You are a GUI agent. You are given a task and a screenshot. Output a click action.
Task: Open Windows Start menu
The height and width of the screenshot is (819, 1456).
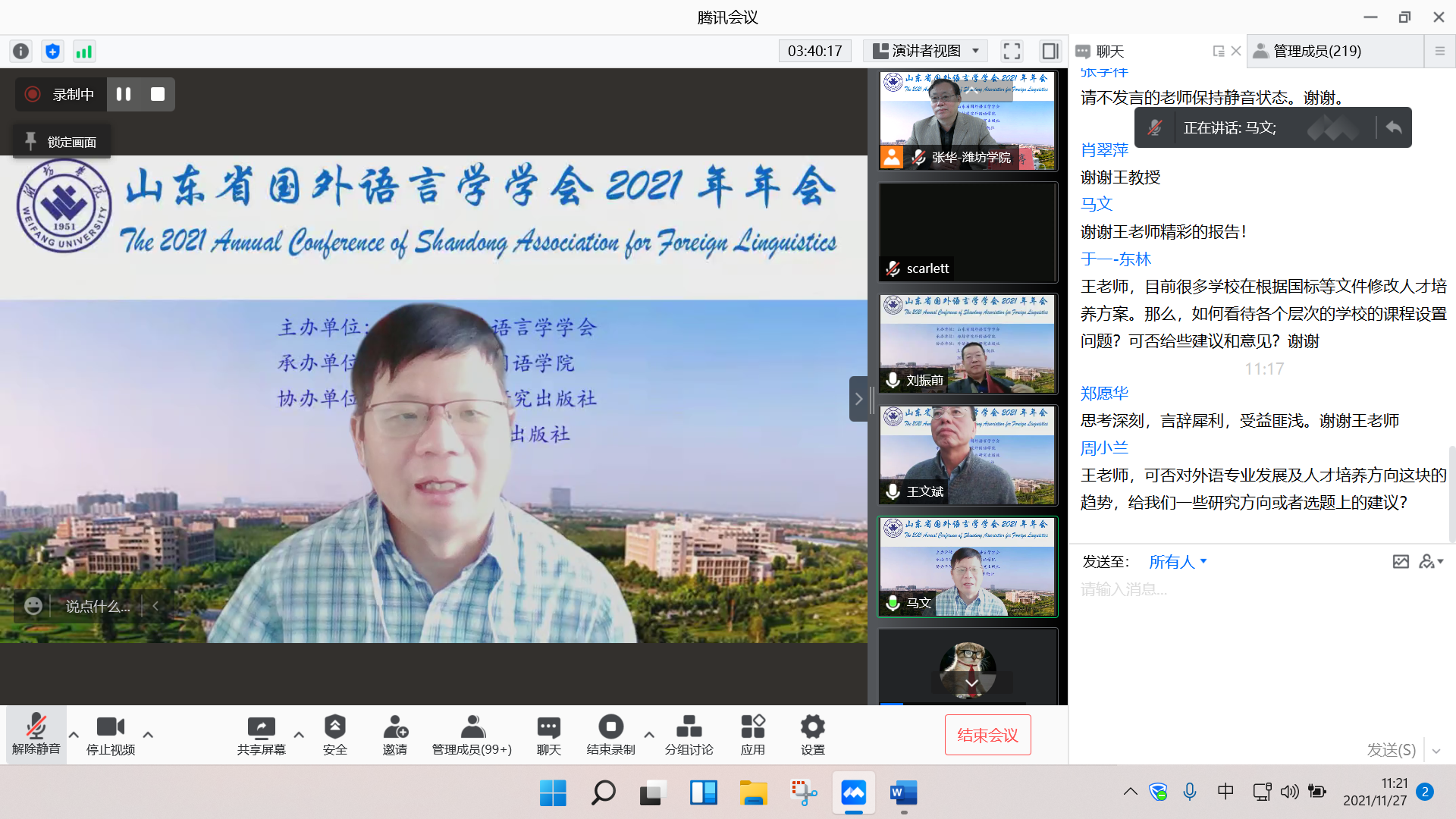tap(553, 792)
